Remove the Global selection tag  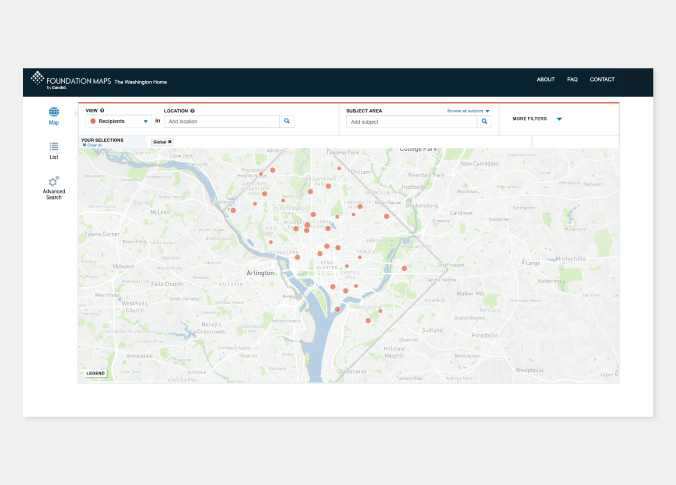pyautogui.click(x=170, y=142)
